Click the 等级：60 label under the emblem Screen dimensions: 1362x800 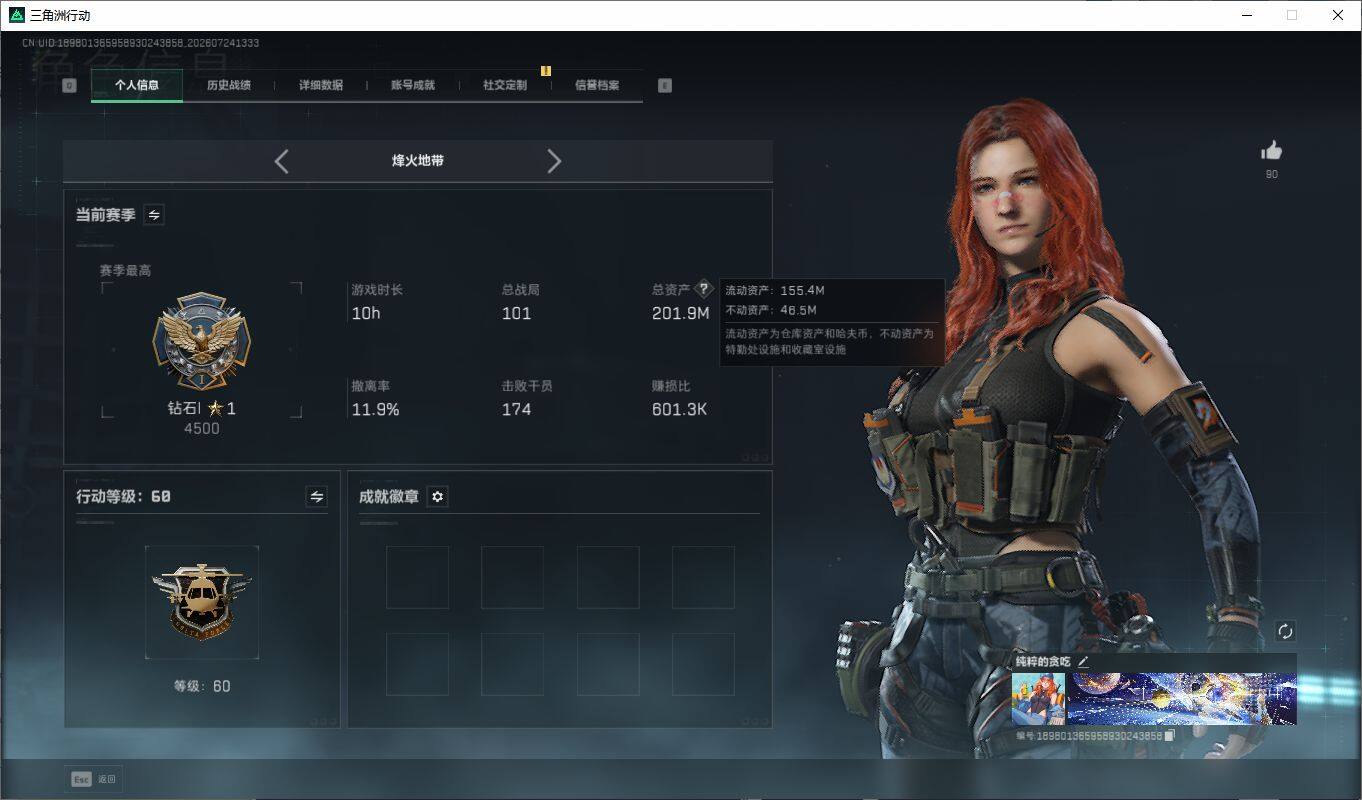pos(202,686)
